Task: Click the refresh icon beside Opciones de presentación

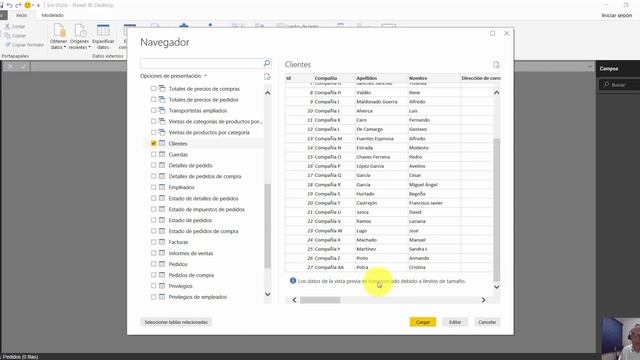Action: pos(267,76)
